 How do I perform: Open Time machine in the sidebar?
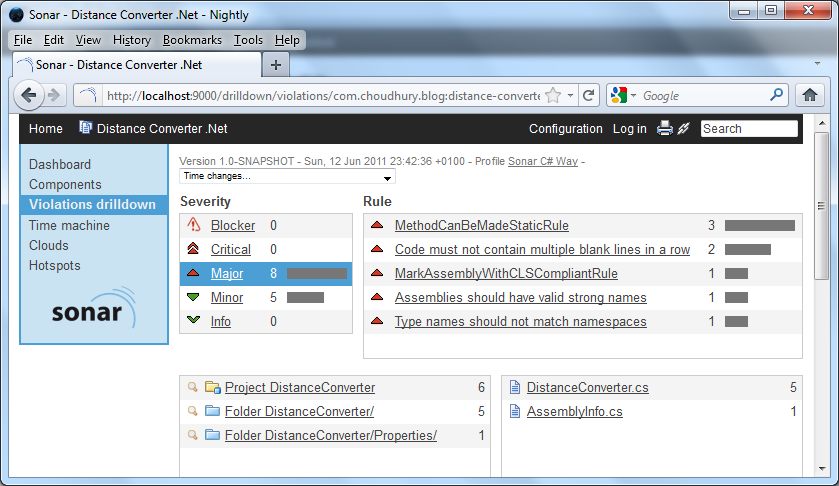click(69, 225)
